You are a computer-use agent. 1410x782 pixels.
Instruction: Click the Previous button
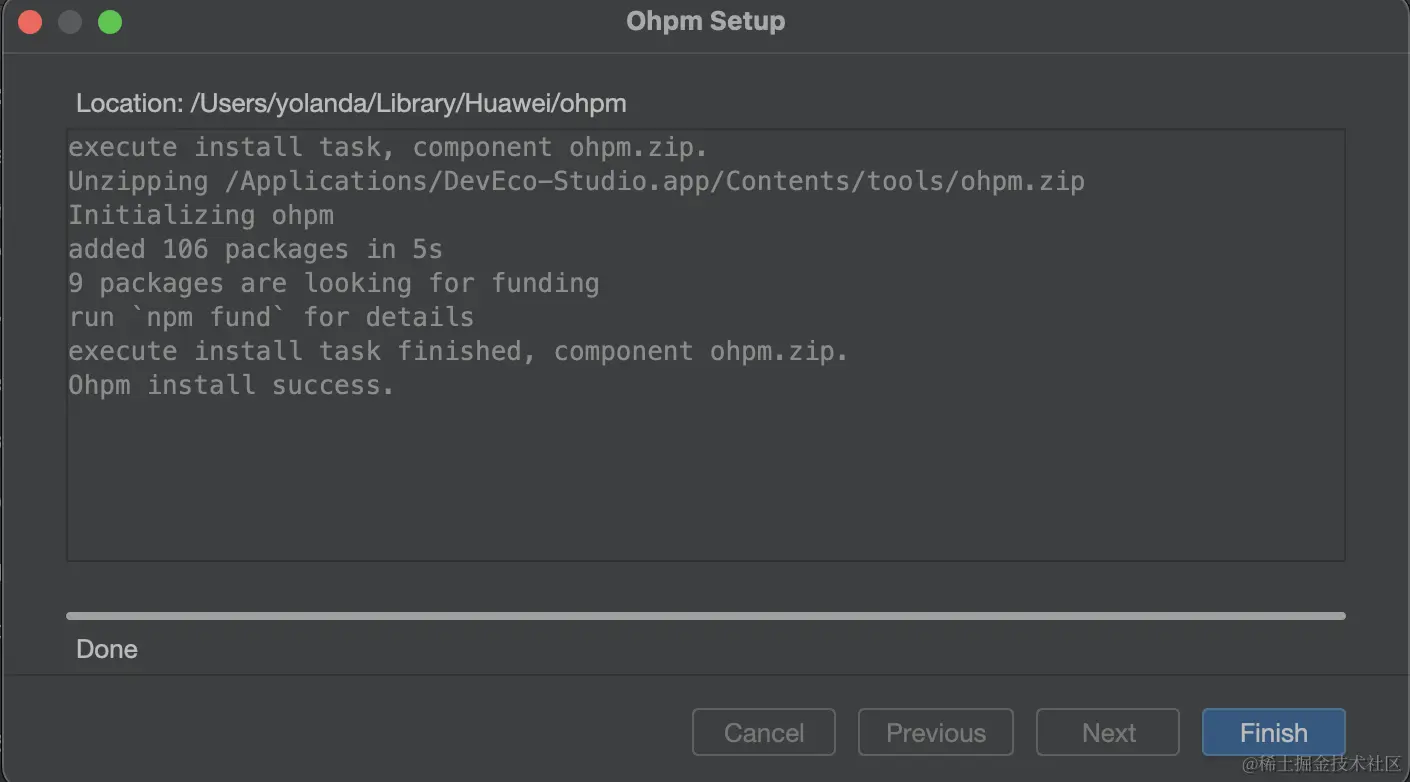click(935, 733)
